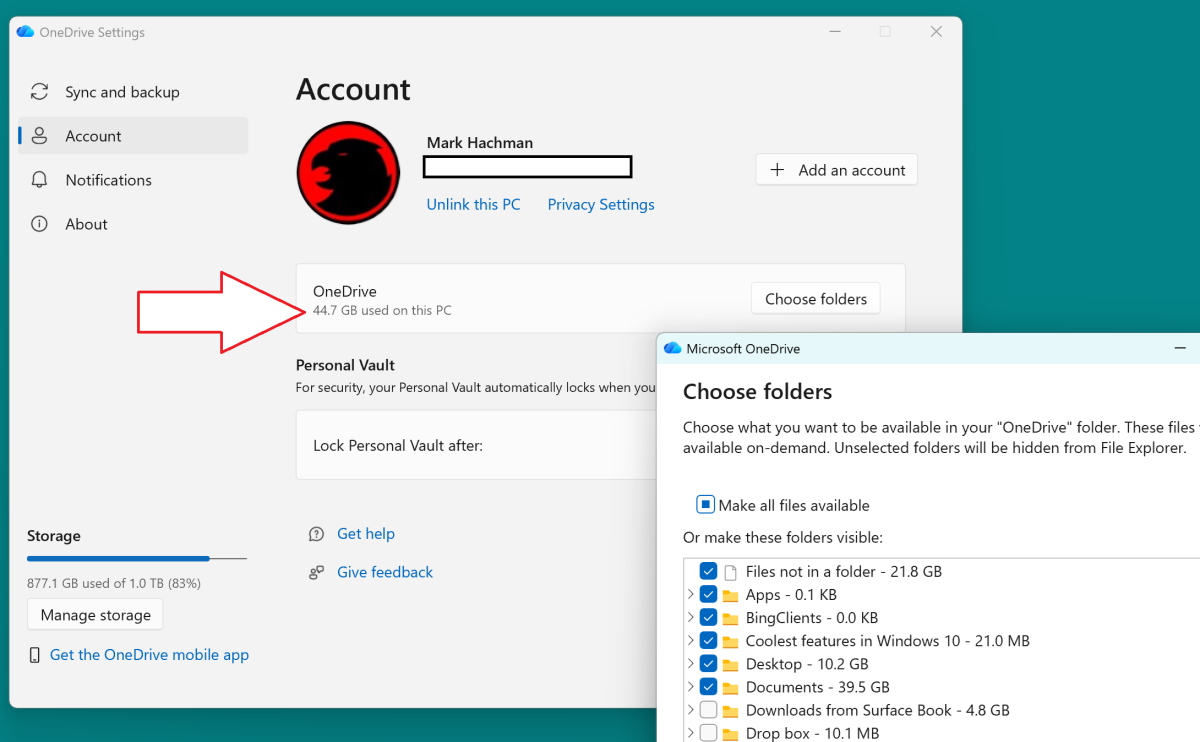Click the Get help question mark icon
The height and width of the screenshot is (742, 1200).
317,534
